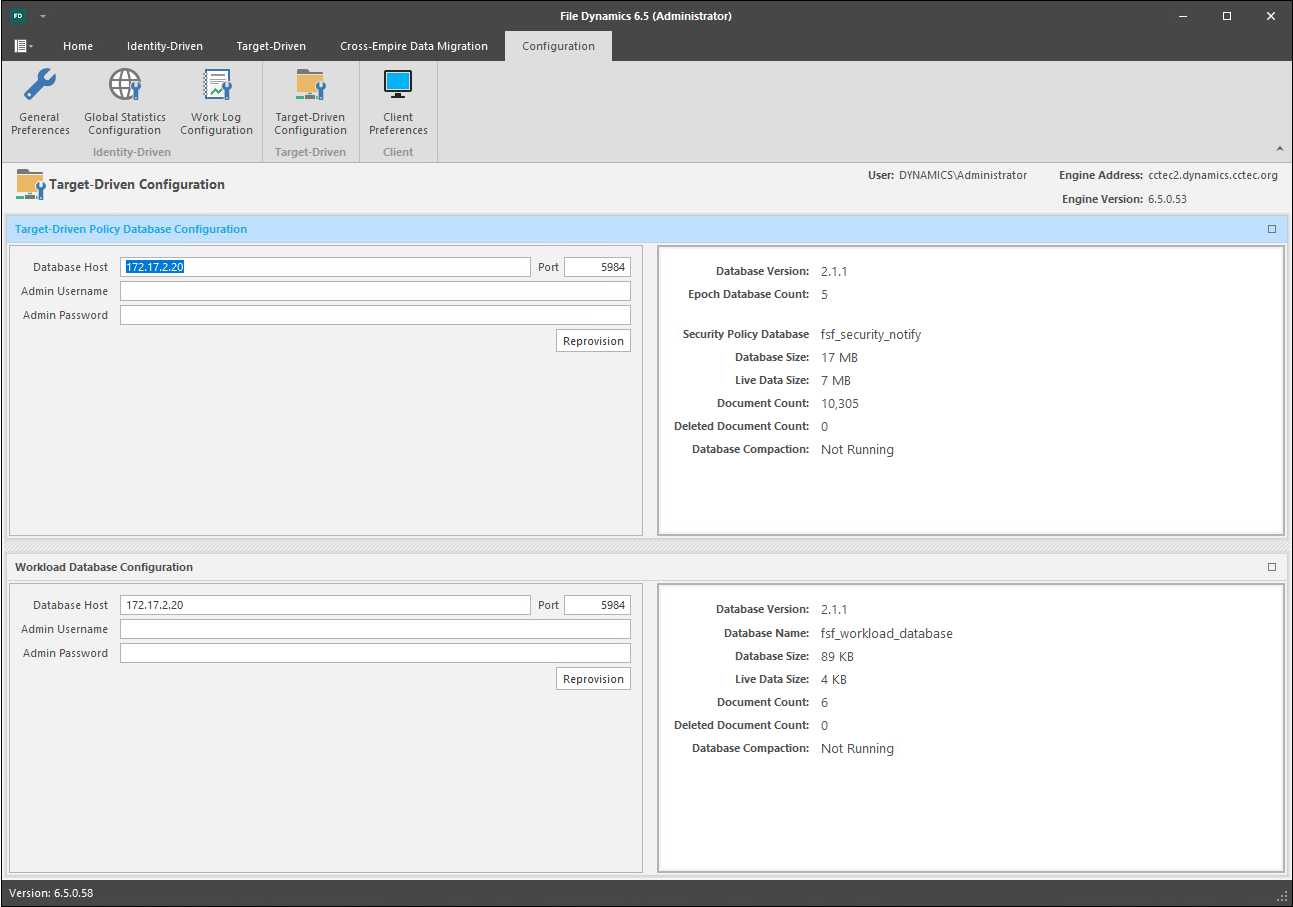
Task: Click the policy Admin Username field
Action: [375, 291]
